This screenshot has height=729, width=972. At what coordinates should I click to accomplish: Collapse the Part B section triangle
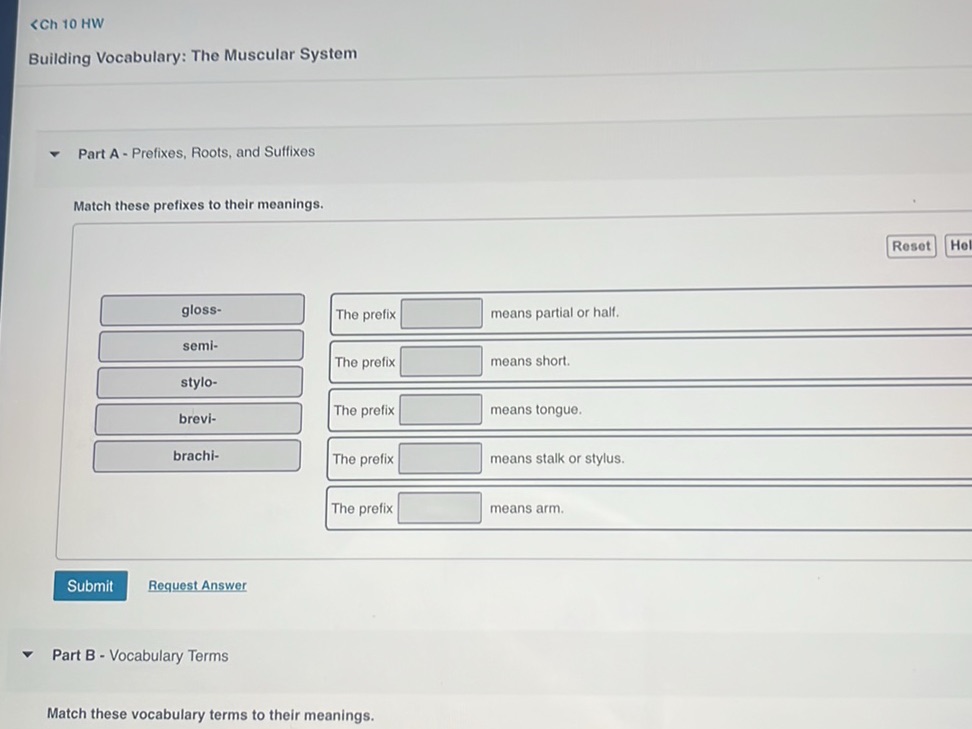point(33,658)
